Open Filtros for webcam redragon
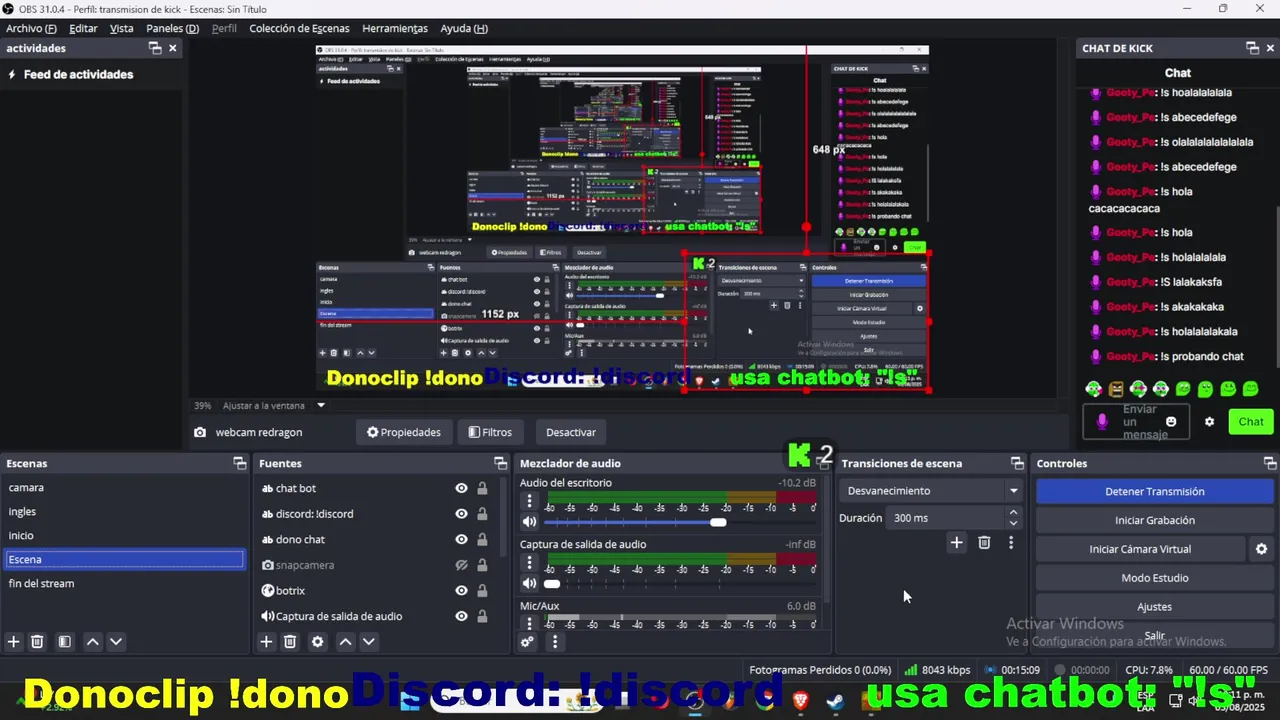Image resolution: width=1280 pixels, height=720 pixels. pos(490,432)
